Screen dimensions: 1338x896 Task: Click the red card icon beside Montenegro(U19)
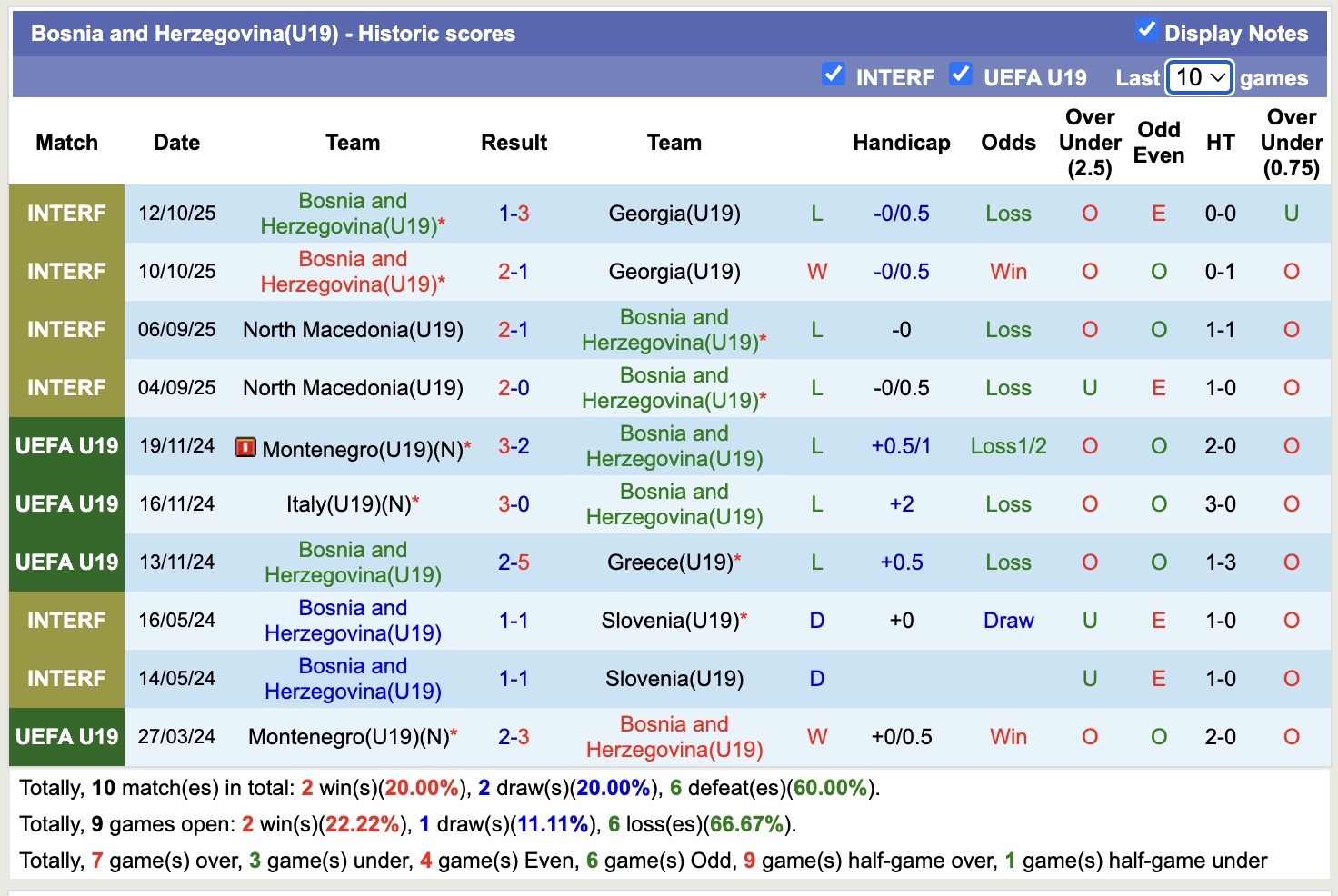[x=245, y=447]
